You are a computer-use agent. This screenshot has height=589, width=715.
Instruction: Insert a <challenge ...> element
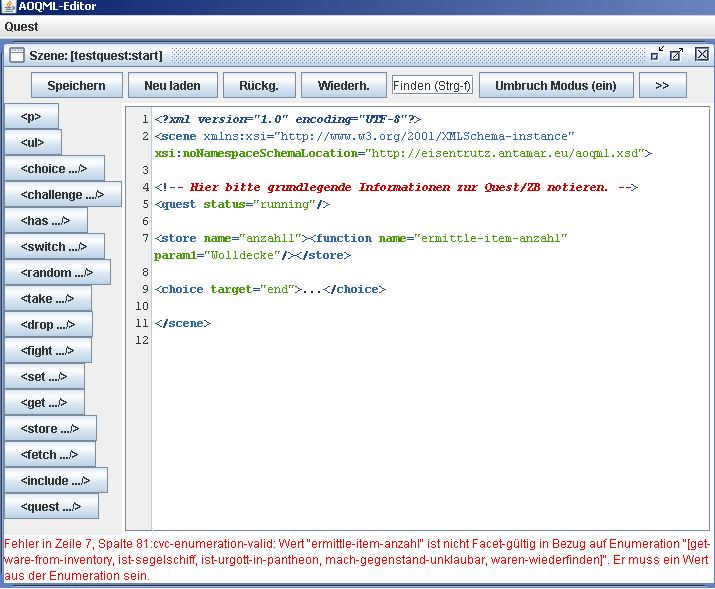point(62,194)
